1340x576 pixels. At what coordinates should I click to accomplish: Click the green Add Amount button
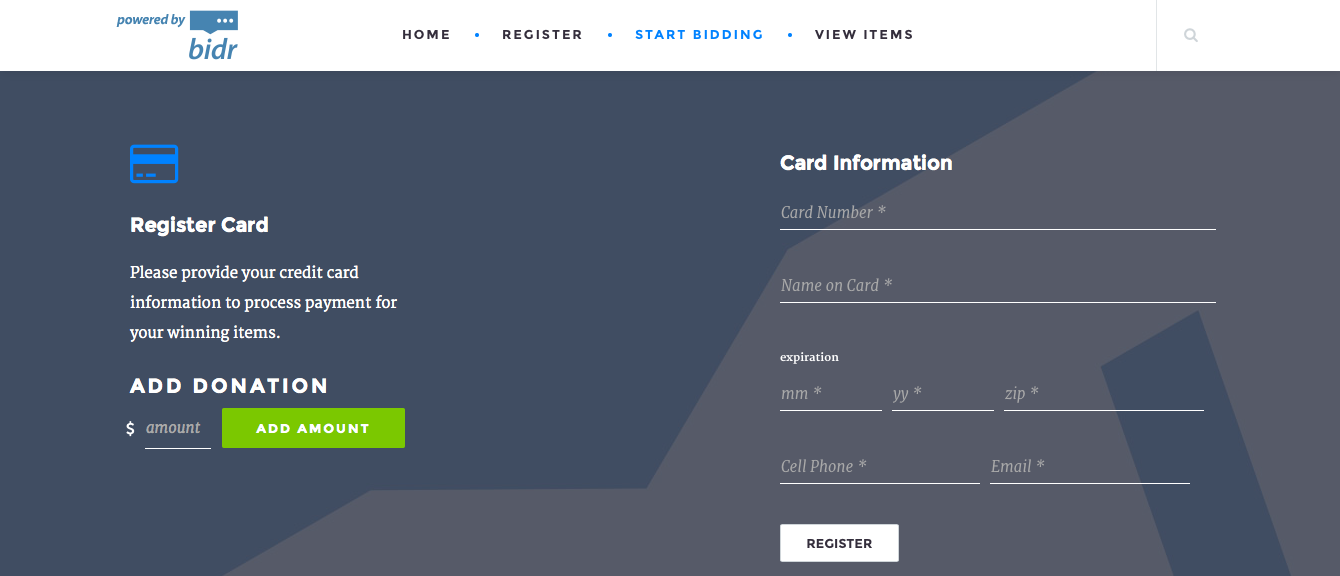click(313, 428)
